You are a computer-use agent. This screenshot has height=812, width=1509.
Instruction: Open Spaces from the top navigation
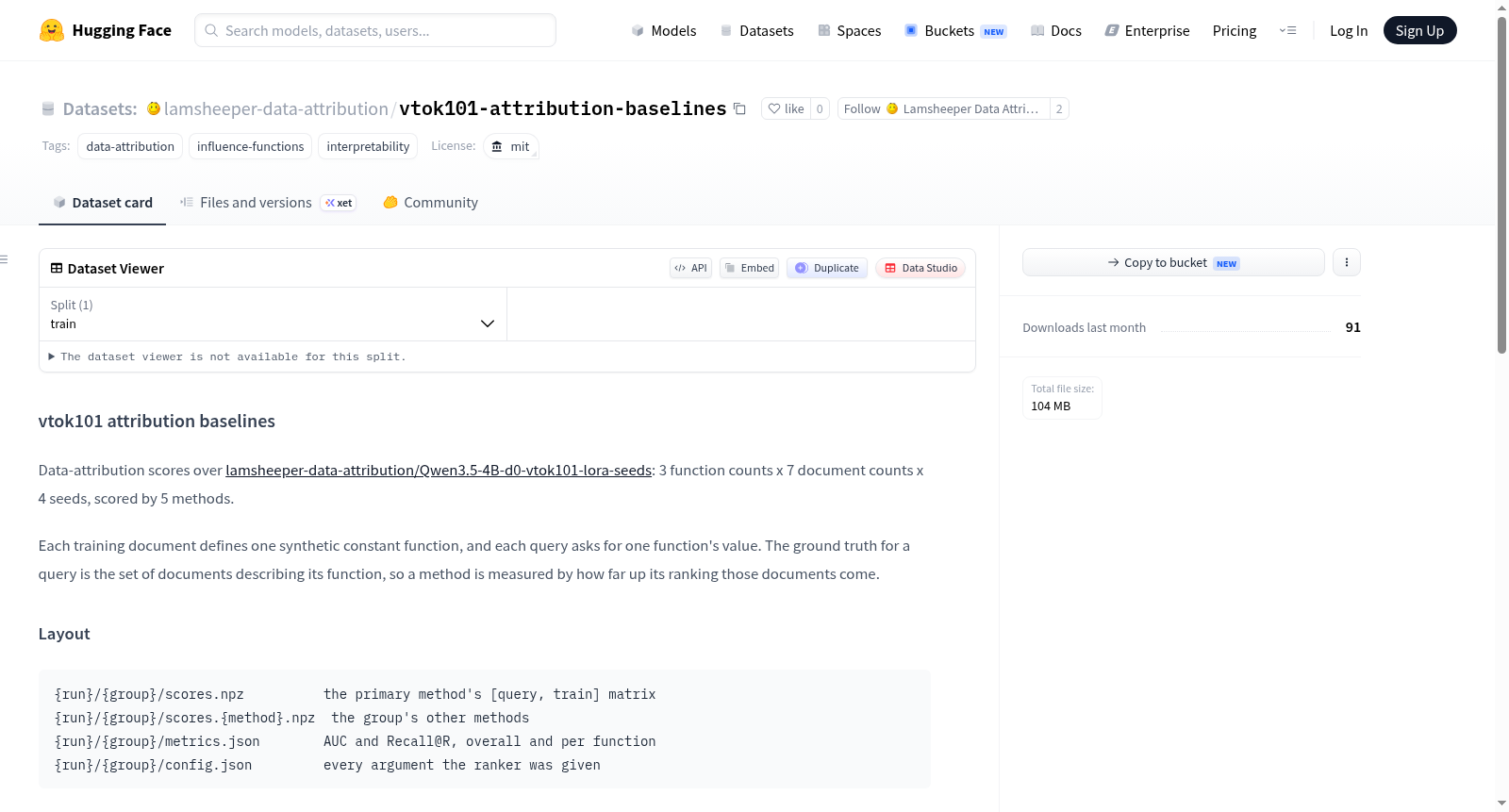coord(850,30)
